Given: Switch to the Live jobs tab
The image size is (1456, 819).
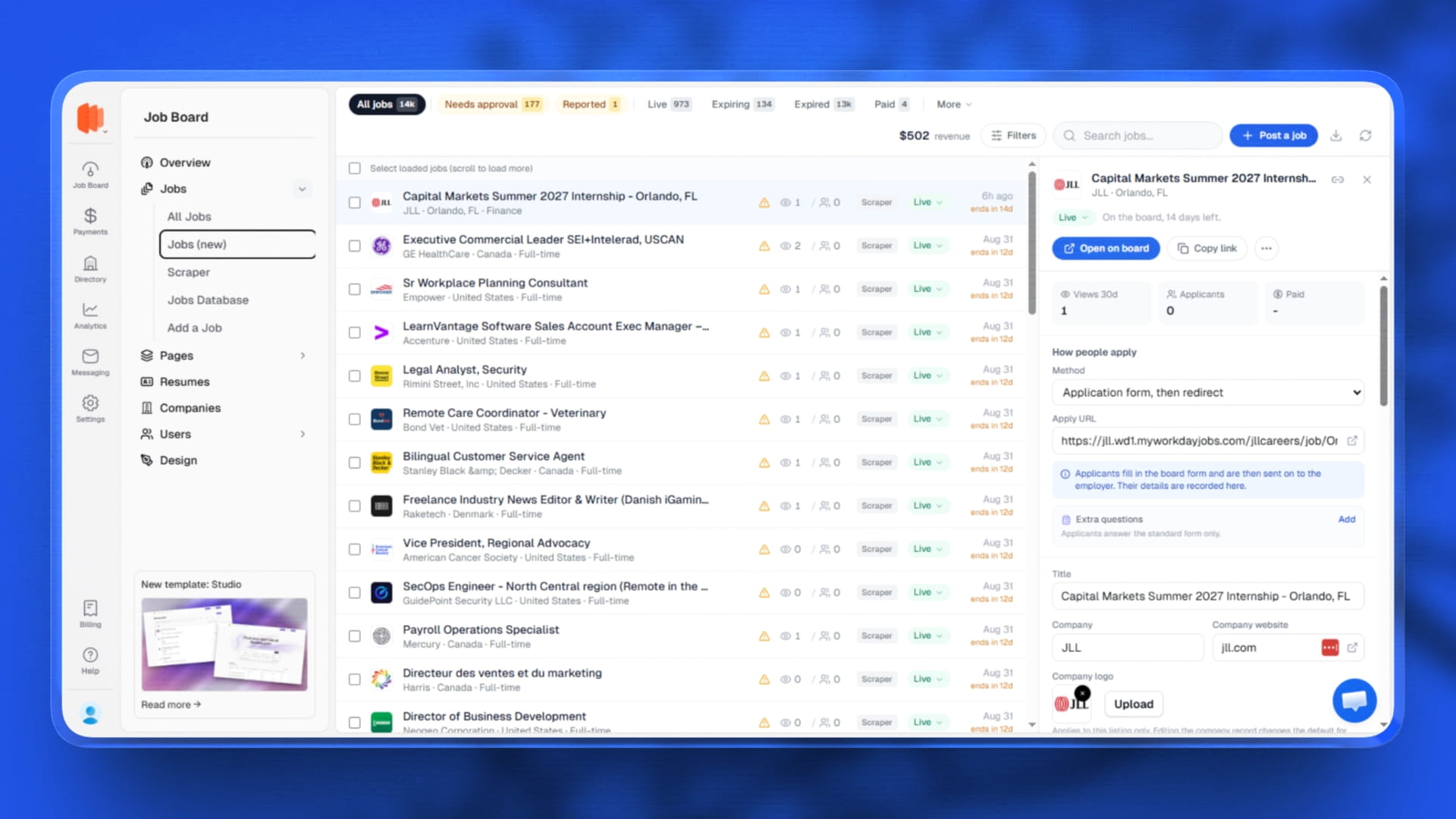Looking at the screenshot, I should pos(668,105).
